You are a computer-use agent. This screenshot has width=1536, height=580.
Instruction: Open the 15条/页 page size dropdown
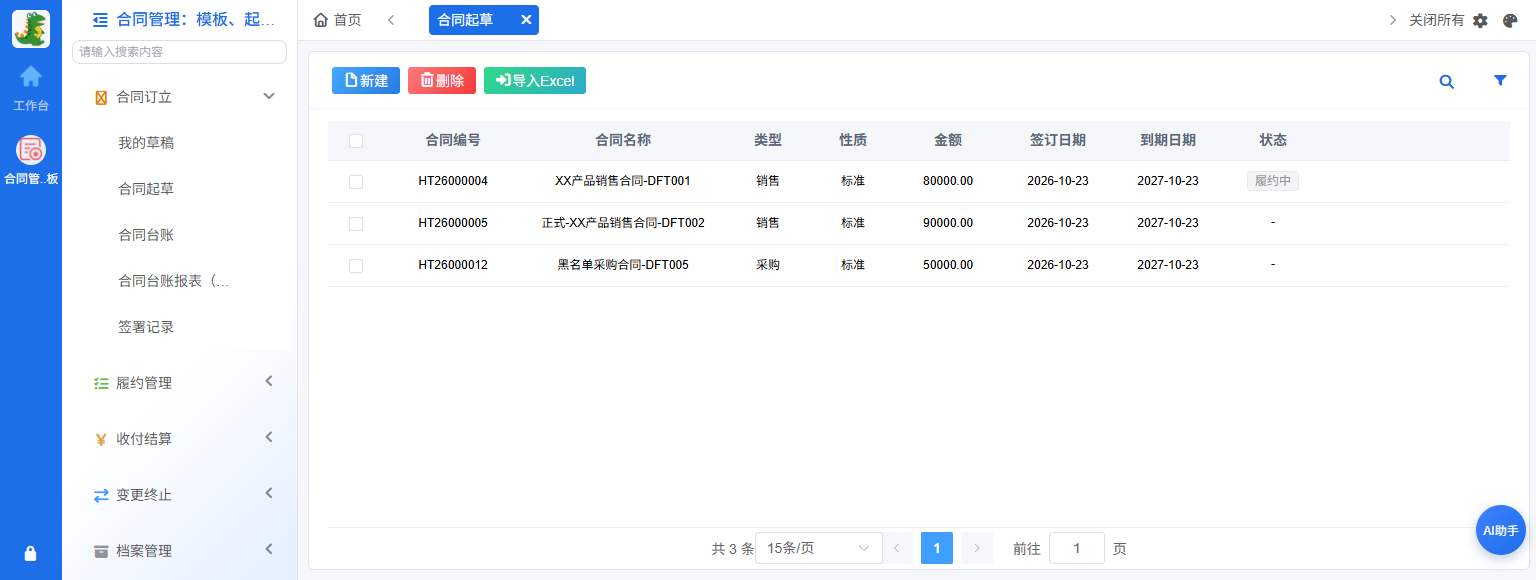point(819,548)
